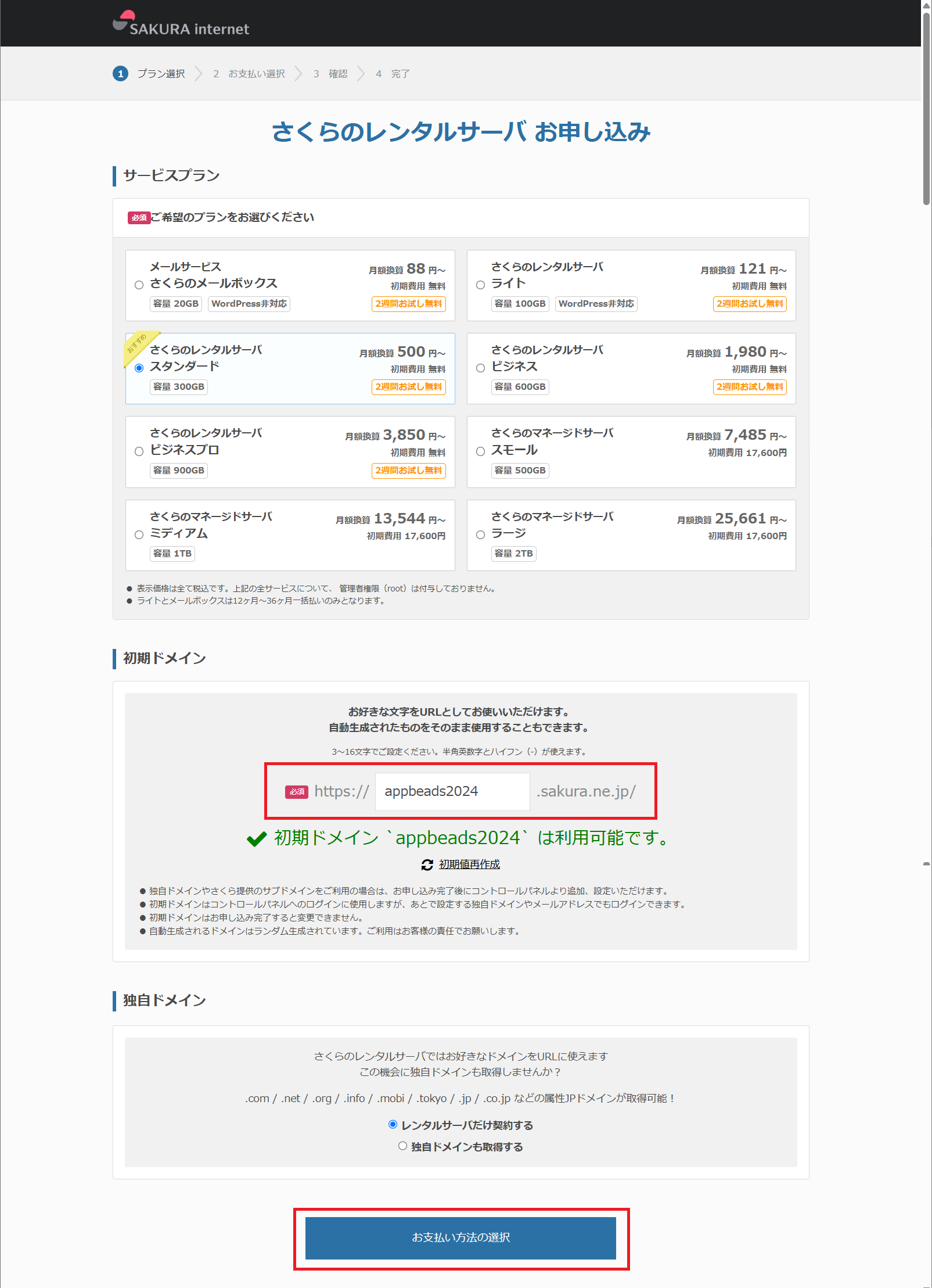Click the green checkmark availability icon
This screenshot has width=932, height=1288.
[x=257, y=839]
